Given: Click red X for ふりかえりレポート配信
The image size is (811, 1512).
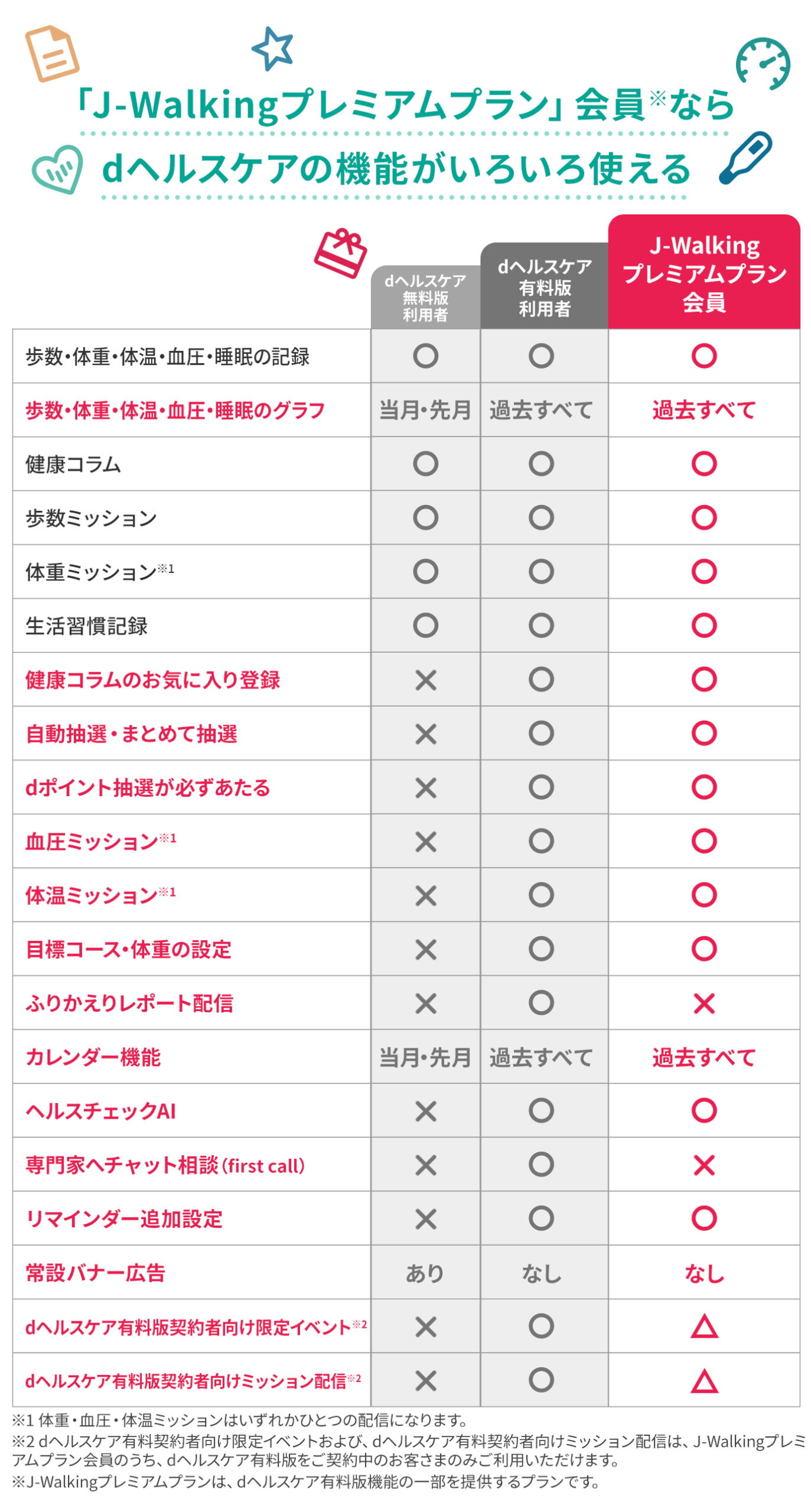Looking at the screenshot, I should [x=703, y=1002].
